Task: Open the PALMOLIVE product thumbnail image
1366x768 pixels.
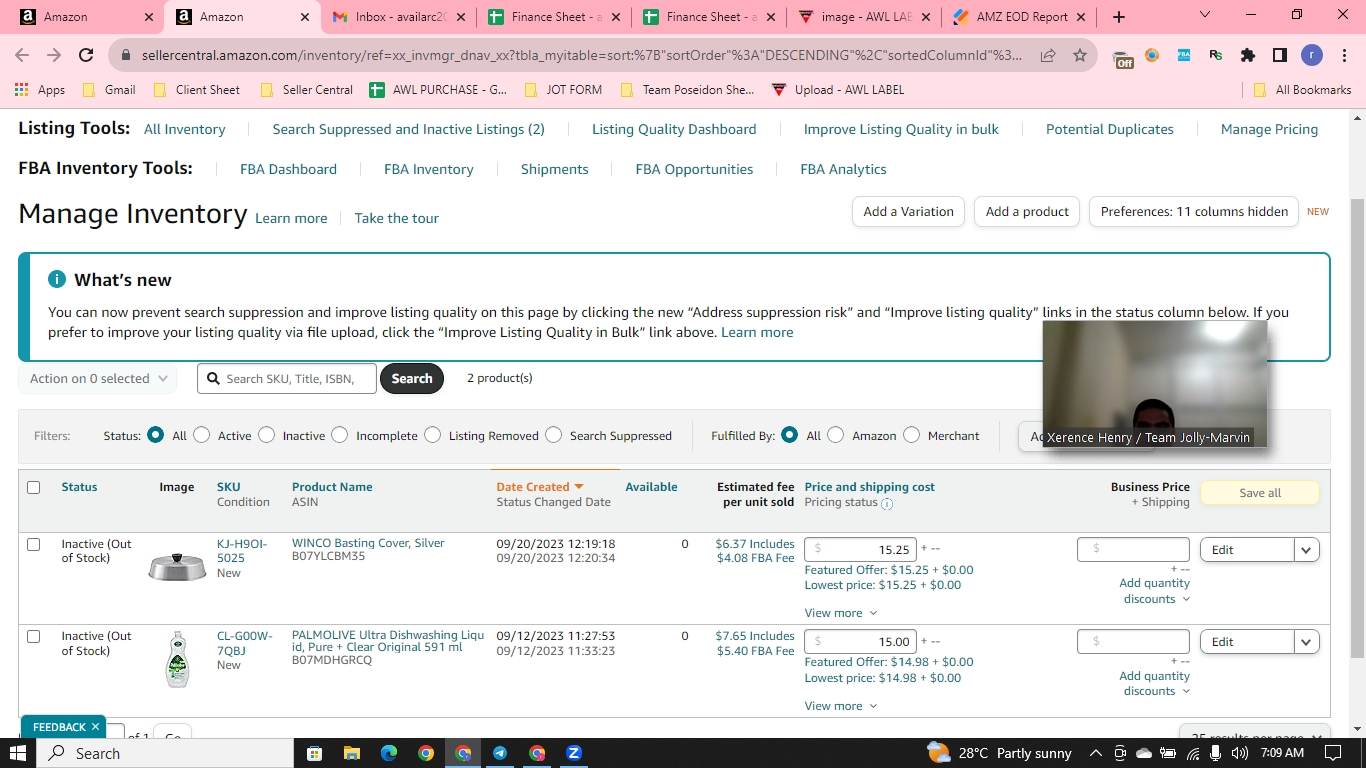Action: [177, 659]
